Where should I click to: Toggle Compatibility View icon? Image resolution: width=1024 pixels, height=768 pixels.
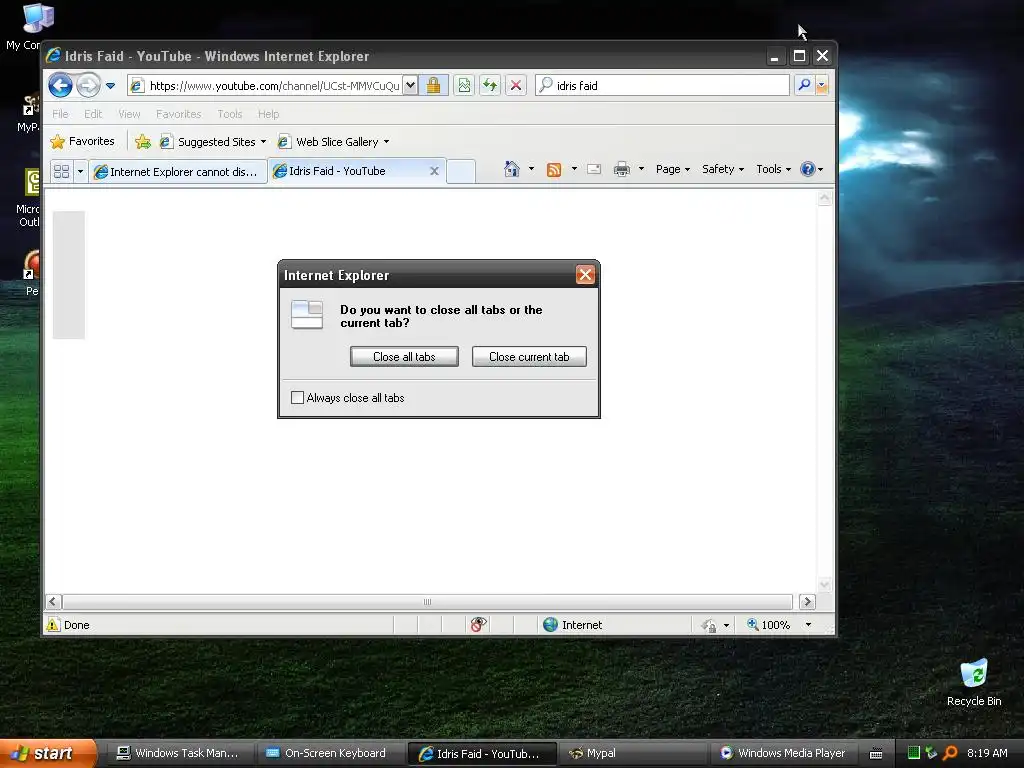(464, 86)
